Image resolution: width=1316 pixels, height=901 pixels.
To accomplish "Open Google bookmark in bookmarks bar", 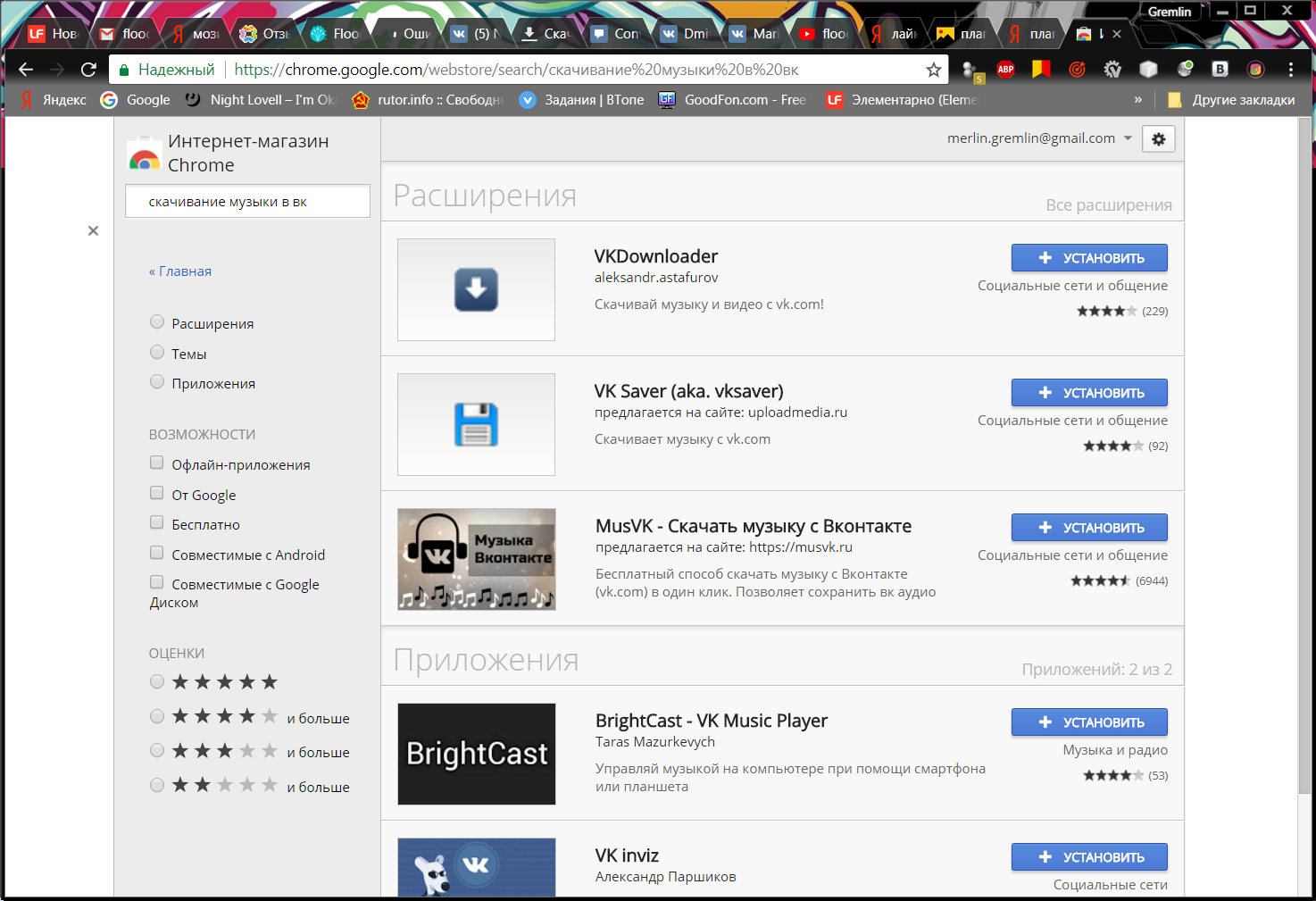I will (x=136, y=100).
